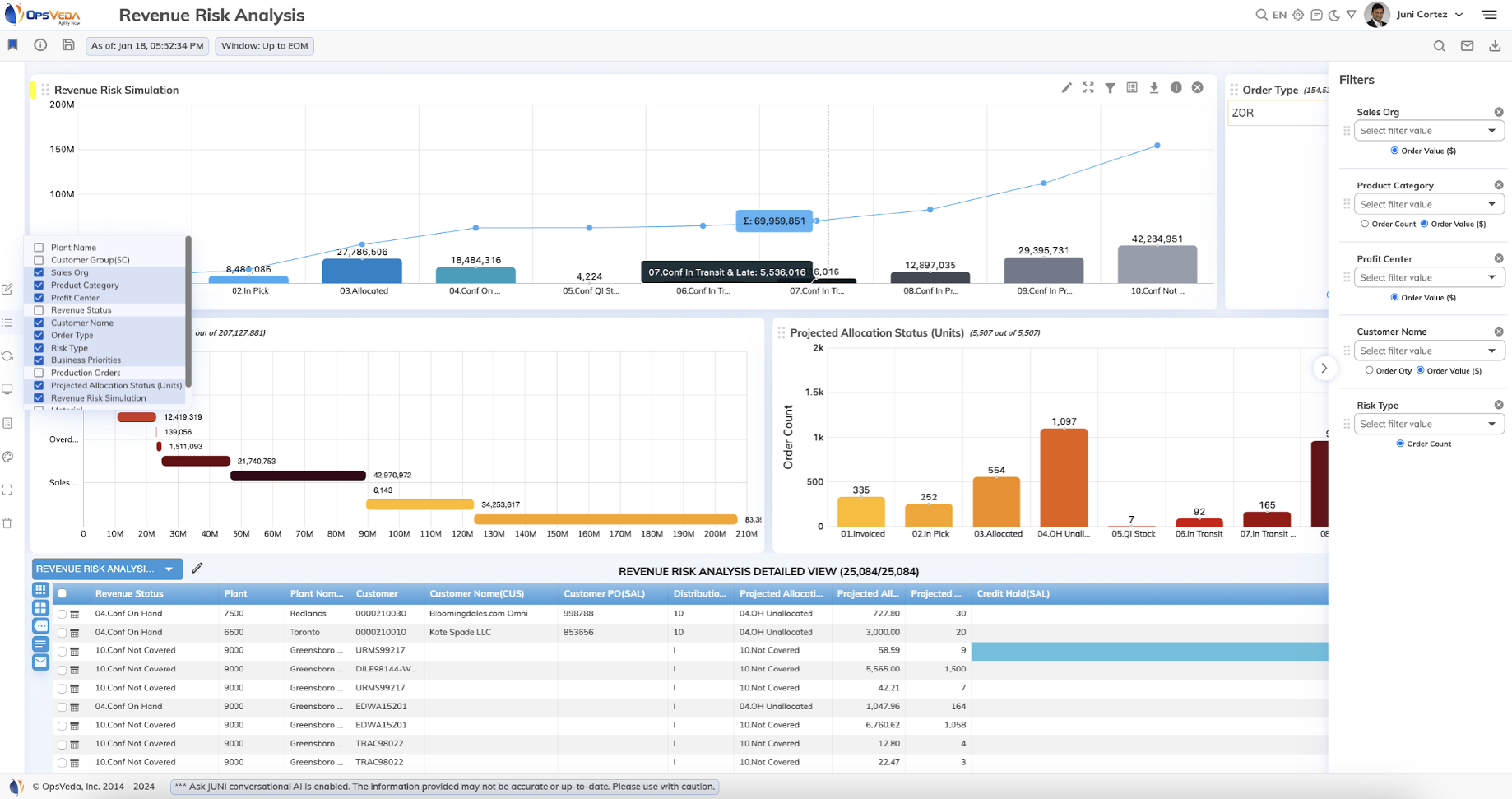Sort by Plant column header
1512x799 pixels.
pyautogui.click(x=235, y=593)
